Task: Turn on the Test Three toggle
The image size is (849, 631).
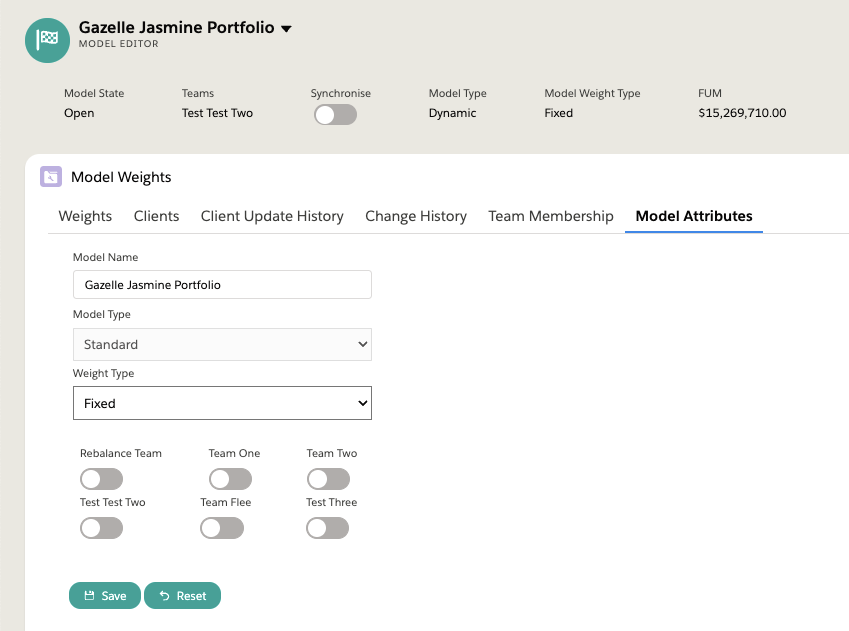Action: [x=328, y=528]
